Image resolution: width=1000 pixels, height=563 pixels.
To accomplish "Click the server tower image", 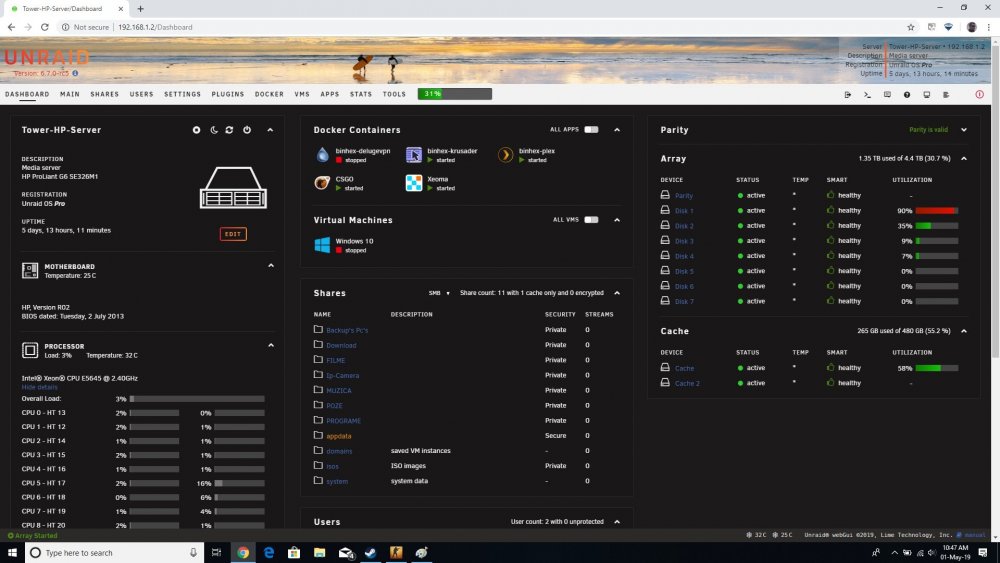I will [233, 187].
